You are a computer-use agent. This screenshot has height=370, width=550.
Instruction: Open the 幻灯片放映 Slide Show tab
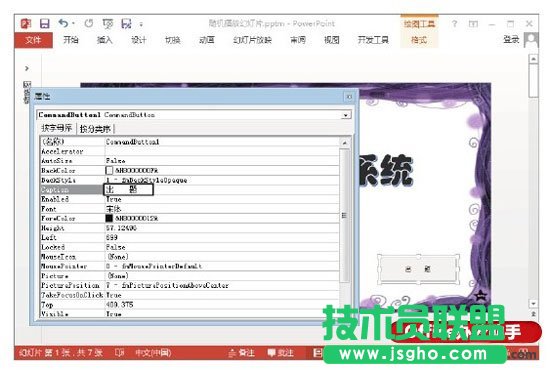click(252, 40)
